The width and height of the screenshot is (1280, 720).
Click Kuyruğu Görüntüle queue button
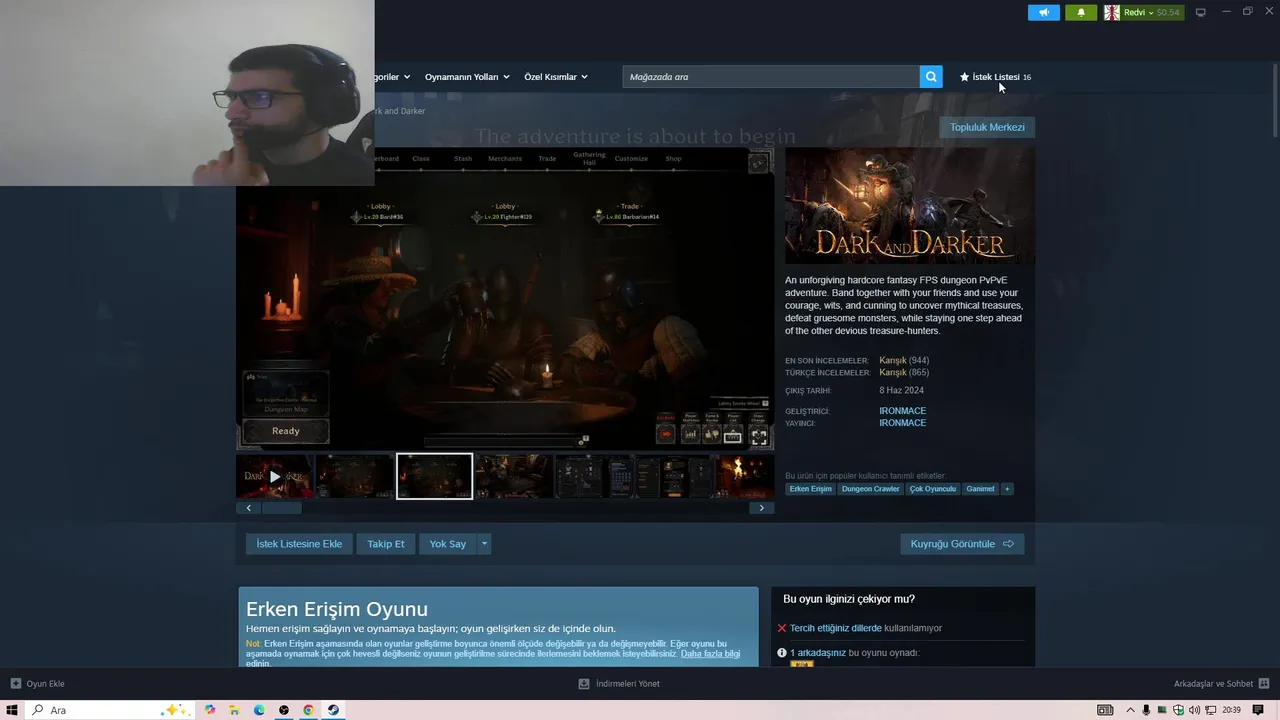(962, 544)
